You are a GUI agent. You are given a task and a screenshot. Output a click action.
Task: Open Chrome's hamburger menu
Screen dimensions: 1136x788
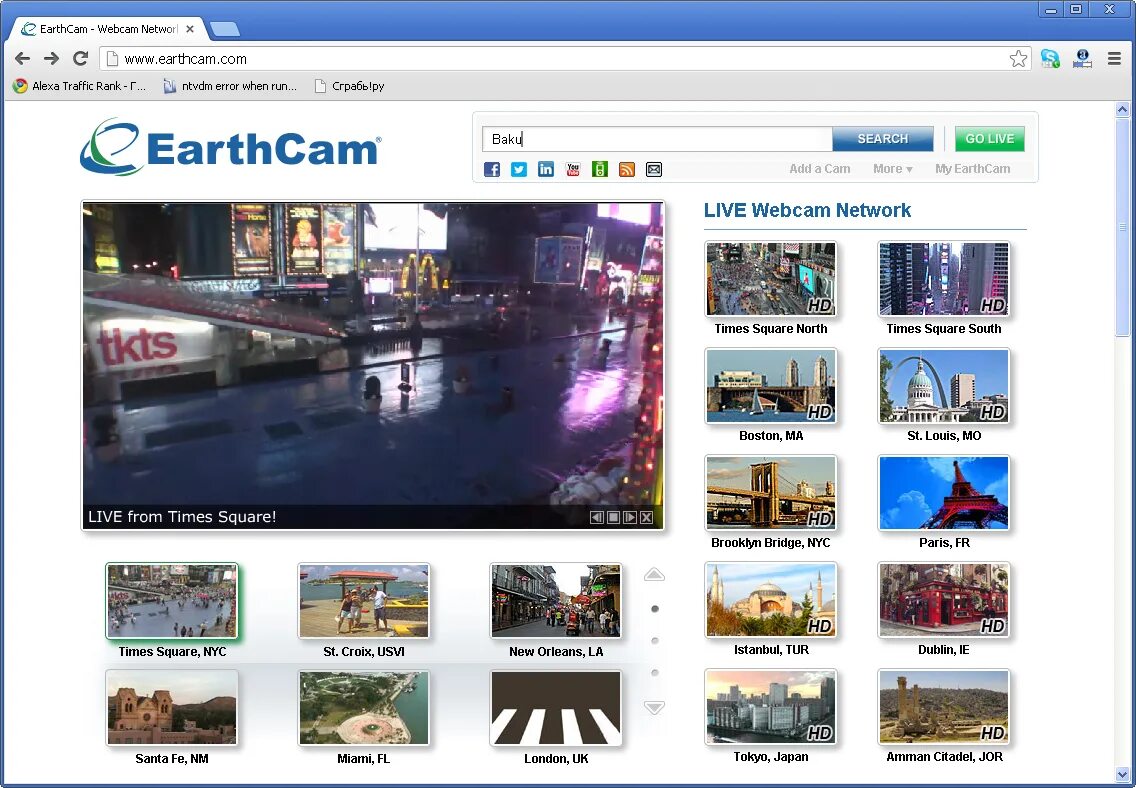click(1114, 59)
